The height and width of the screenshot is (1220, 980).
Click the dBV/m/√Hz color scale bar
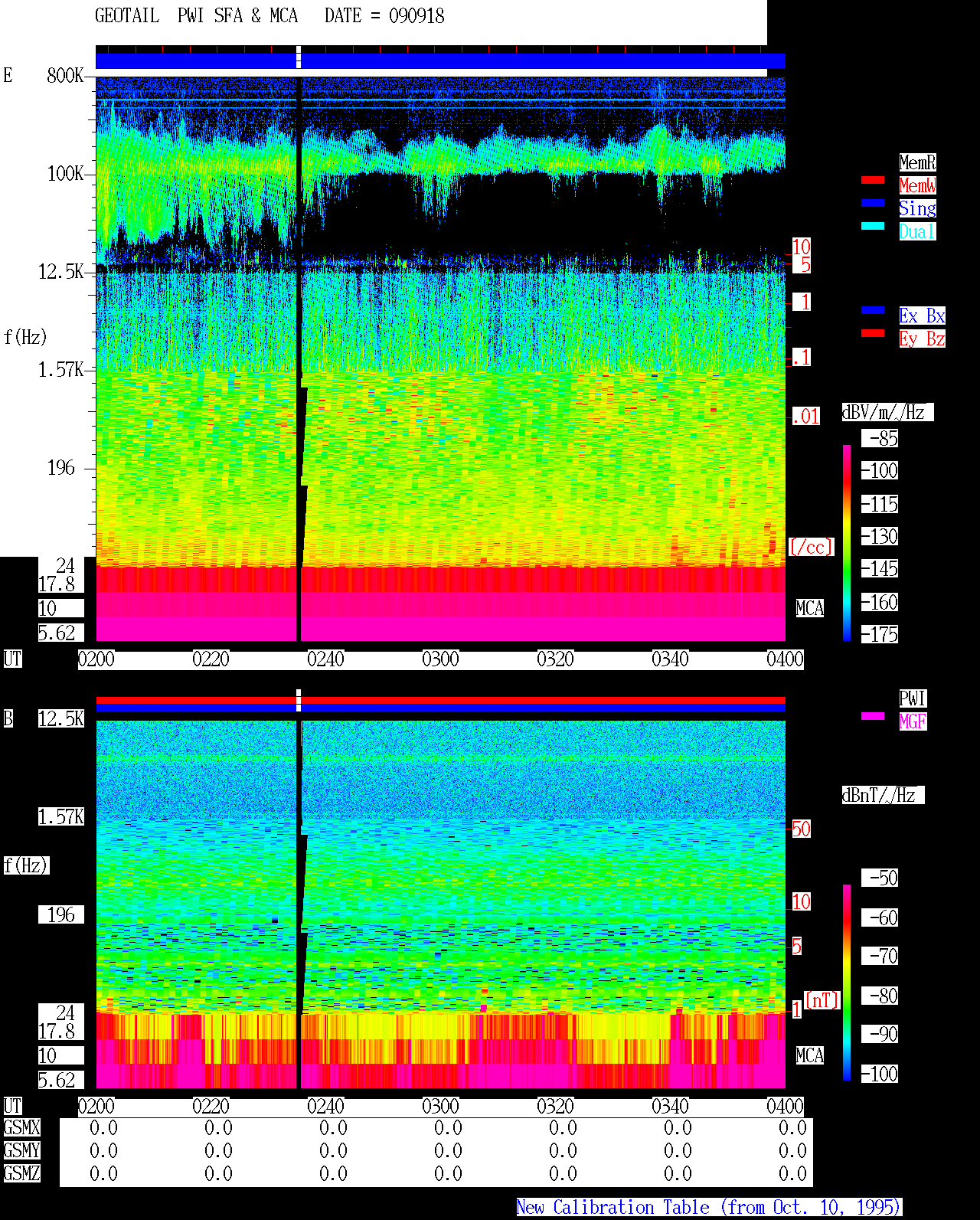click(x=847, y=542)
